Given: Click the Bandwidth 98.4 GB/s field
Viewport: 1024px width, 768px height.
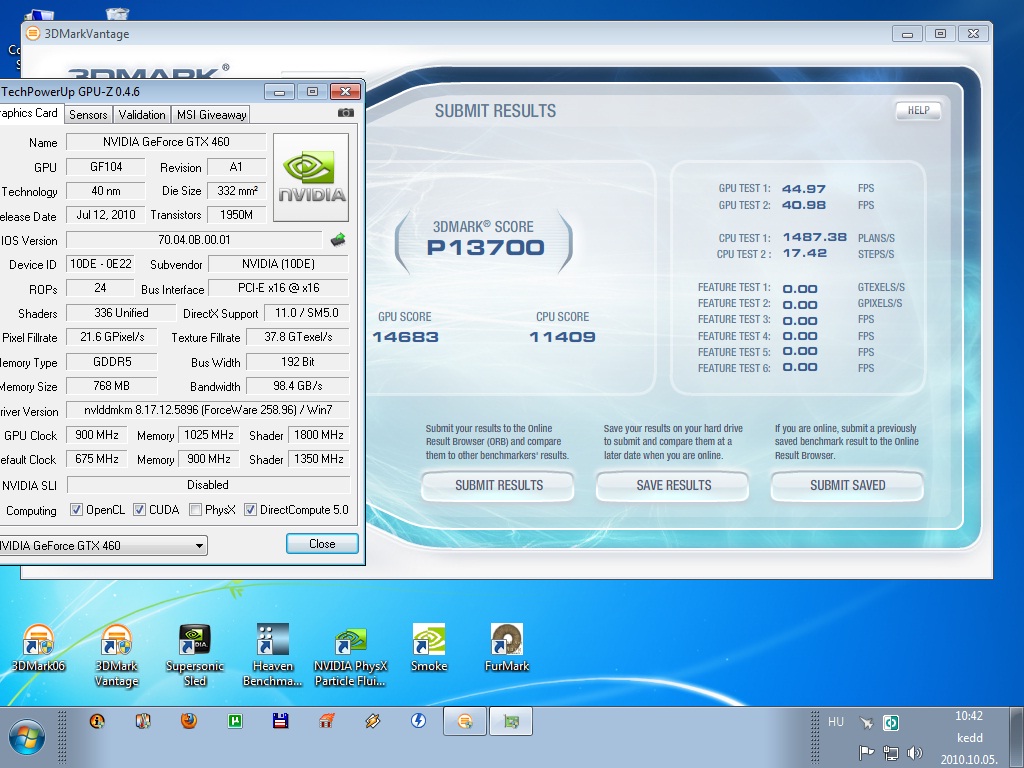Looking at the screenshot, I should (298, 386).
